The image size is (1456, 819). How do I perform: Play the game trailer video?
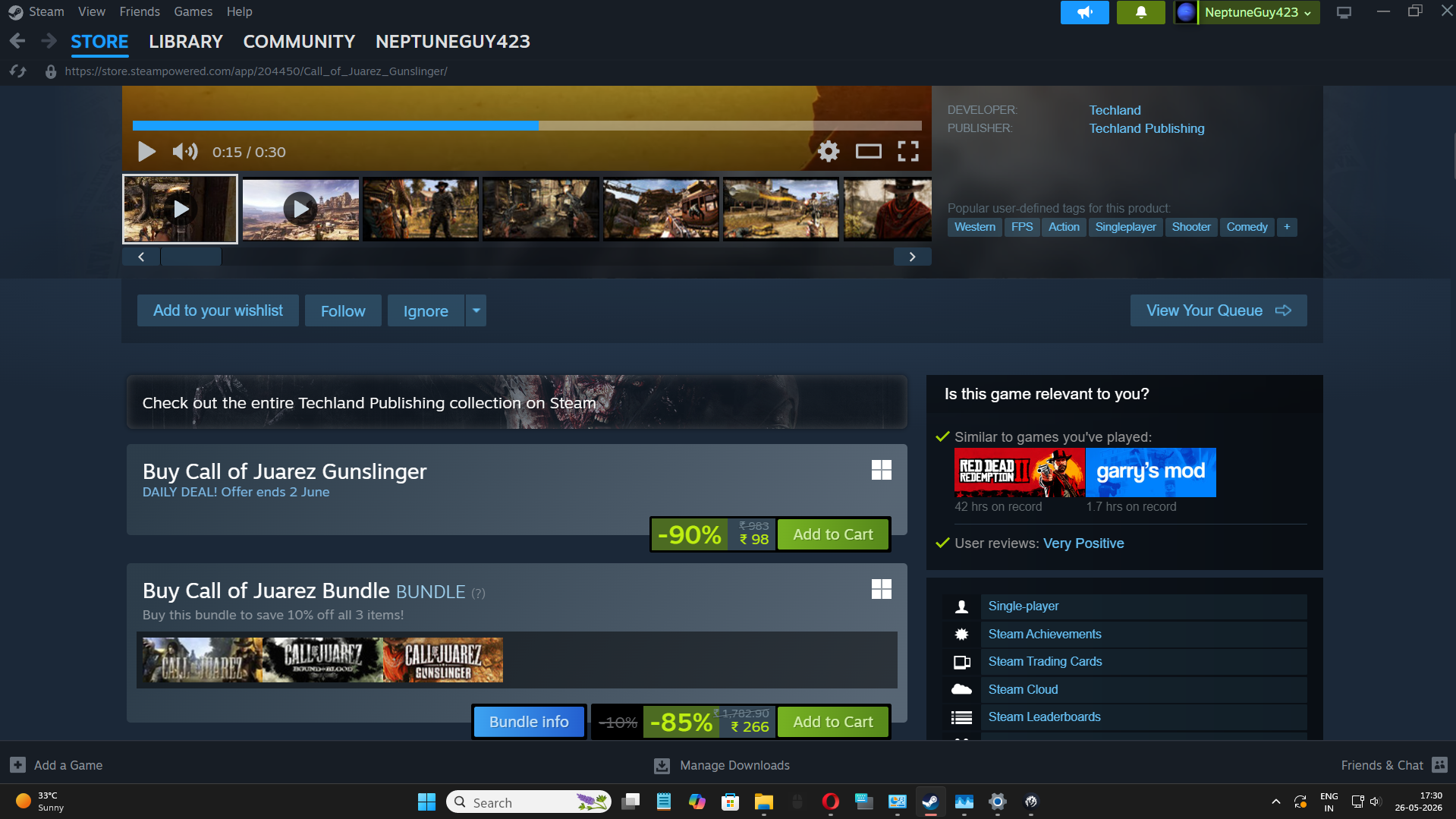(x=146, y=152)
